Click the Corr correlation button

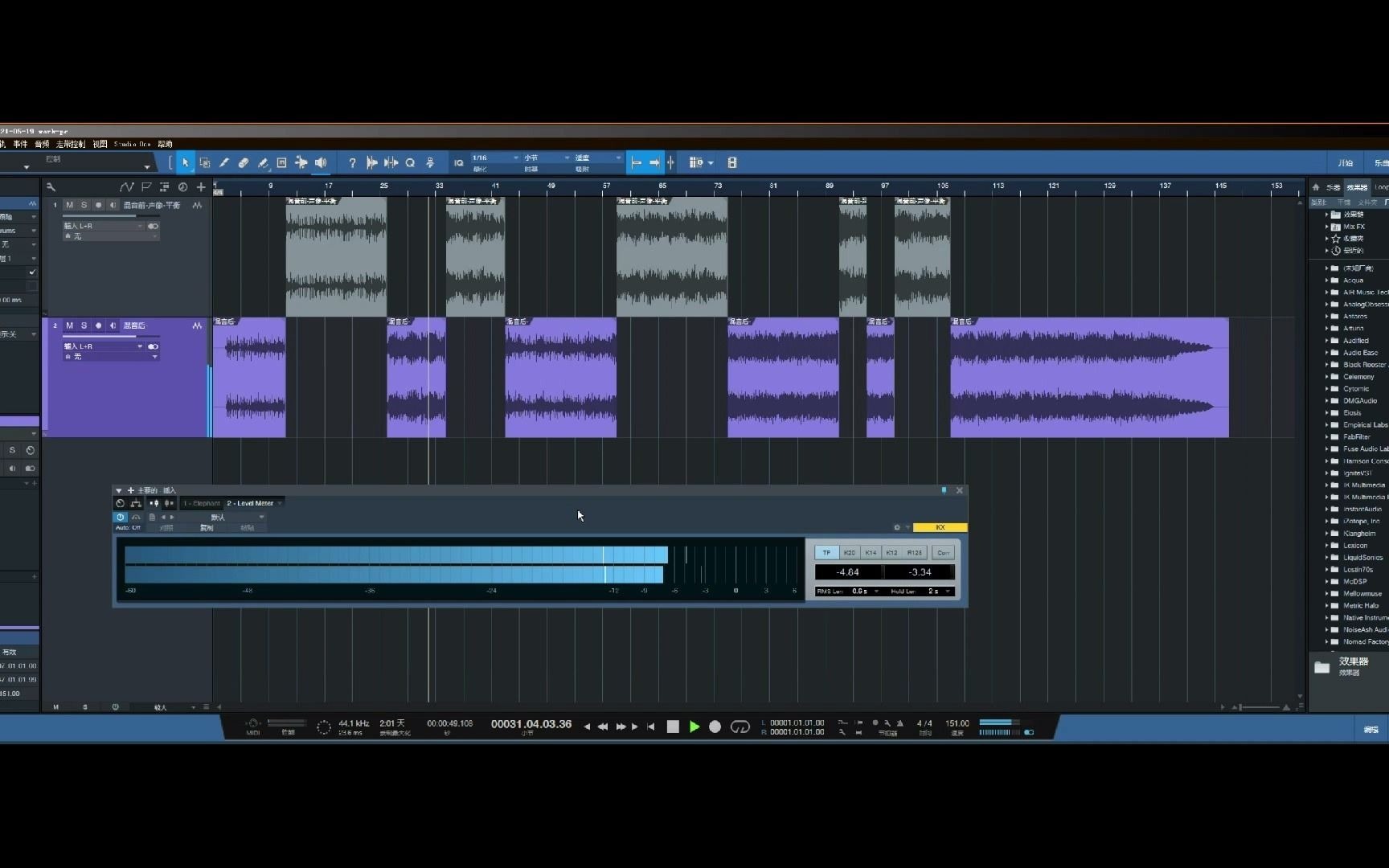(944, 553)
